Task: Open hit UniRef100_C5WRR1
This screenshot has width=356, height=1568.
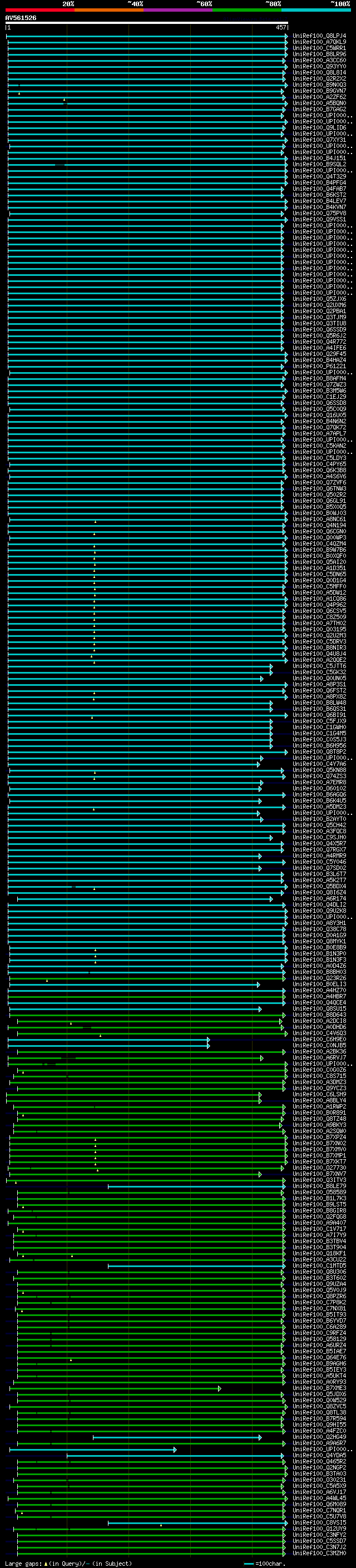Action: [319, 48]
